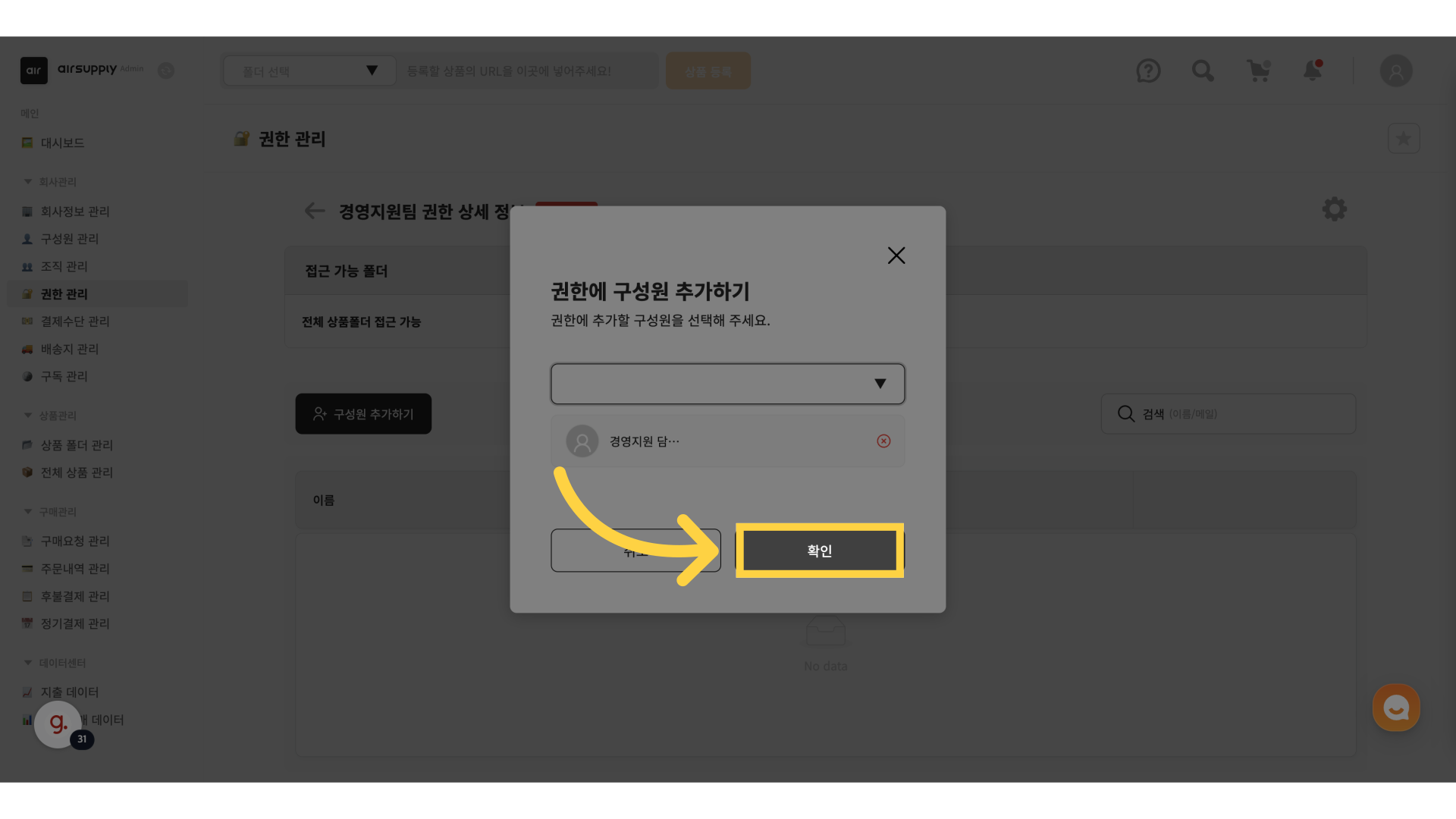The height and width of the screenshot is (819, 1456).
Task: Open the 폴더 선택 dropdown
Action: pyautogui.click(x=309, y=71)
